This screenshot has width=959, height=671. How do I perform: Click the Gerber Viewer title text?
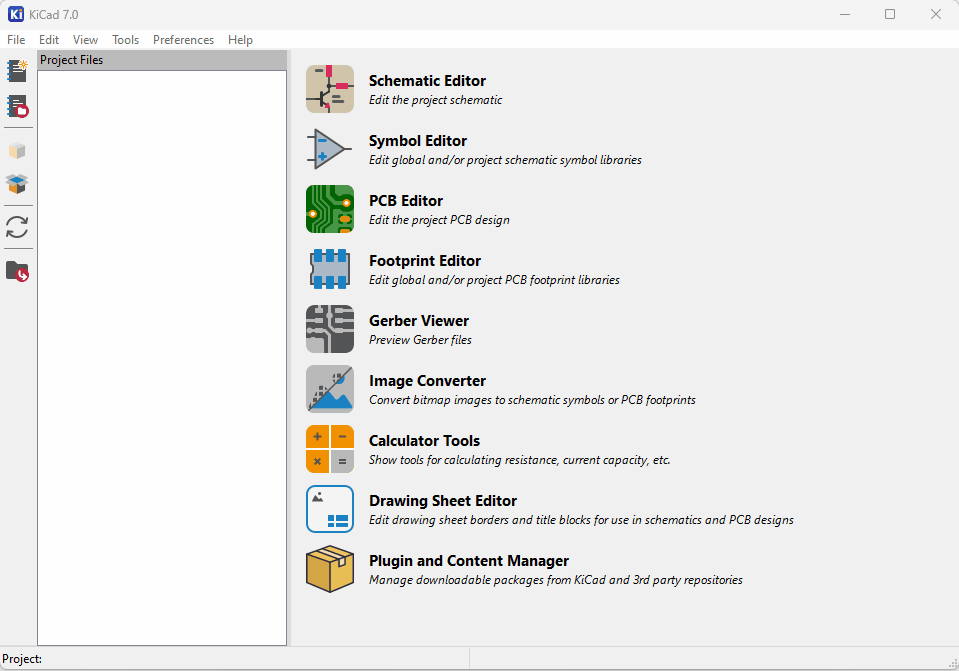pos(419,321)
